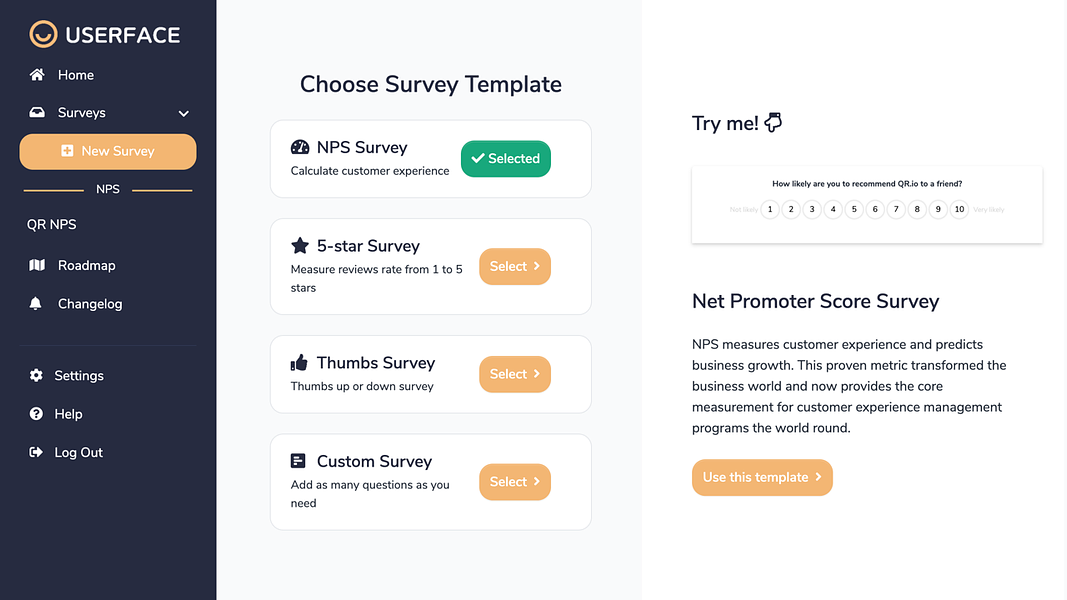Click the Settings gear icon
Viewport: 1067px width, 600px height.
tap(36, 376)
